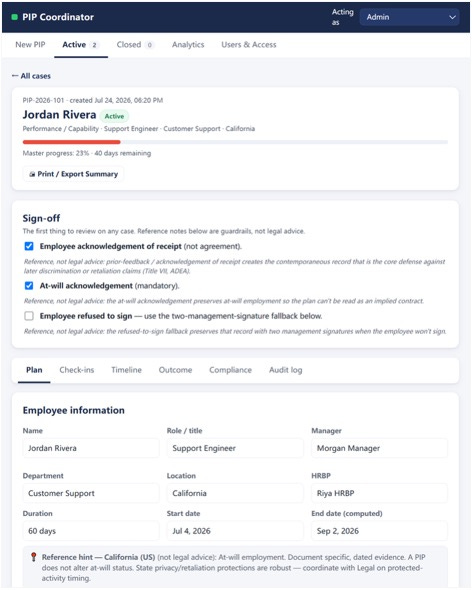Uncheck the At-will acknowledgement checkbox
Screen dimensions: 472x590
29,286
